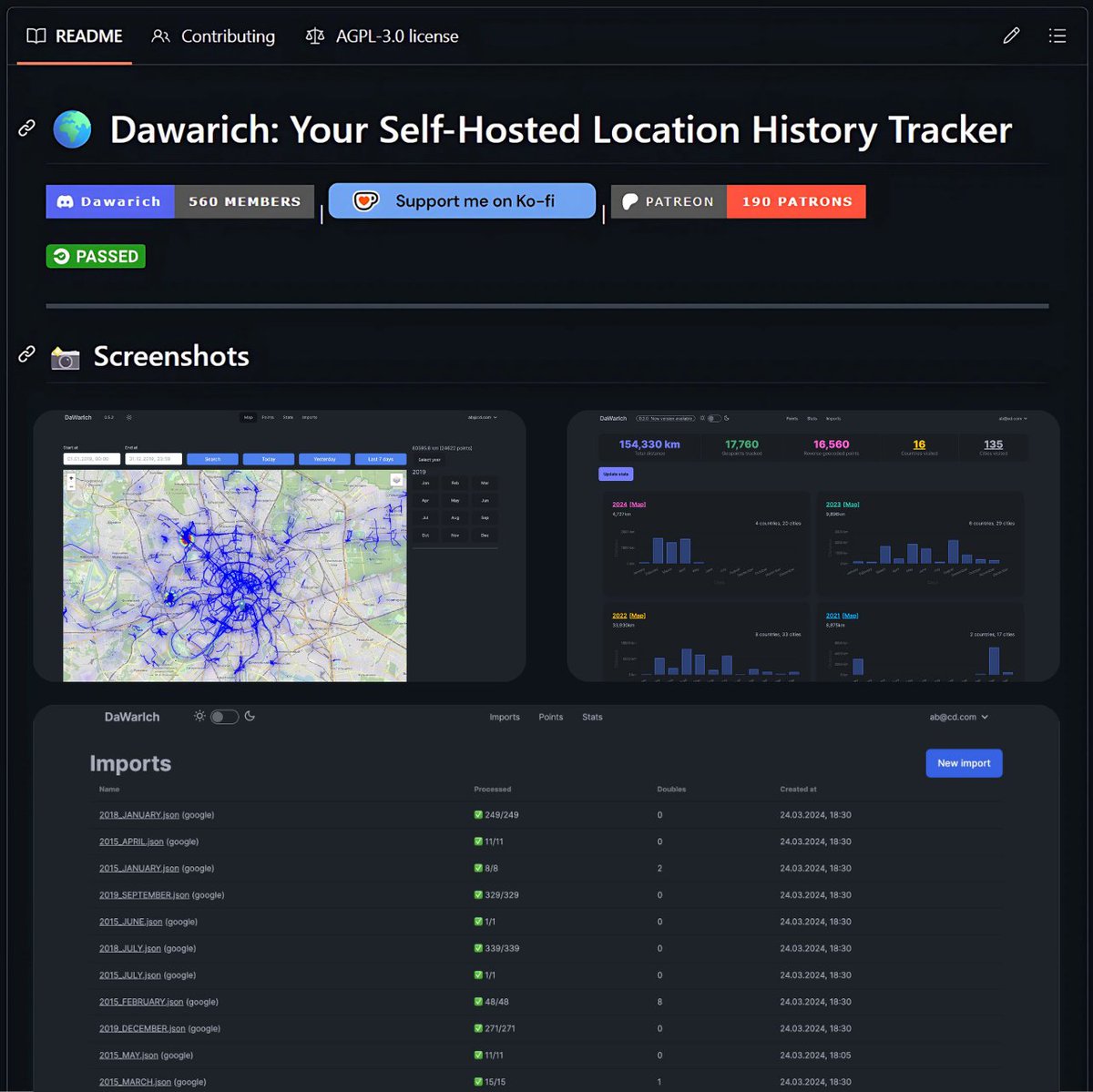The height and width of the screenshot is (1092, 1093).
Task: Open the README outline list icon
Action: [x=1057, y=36]
